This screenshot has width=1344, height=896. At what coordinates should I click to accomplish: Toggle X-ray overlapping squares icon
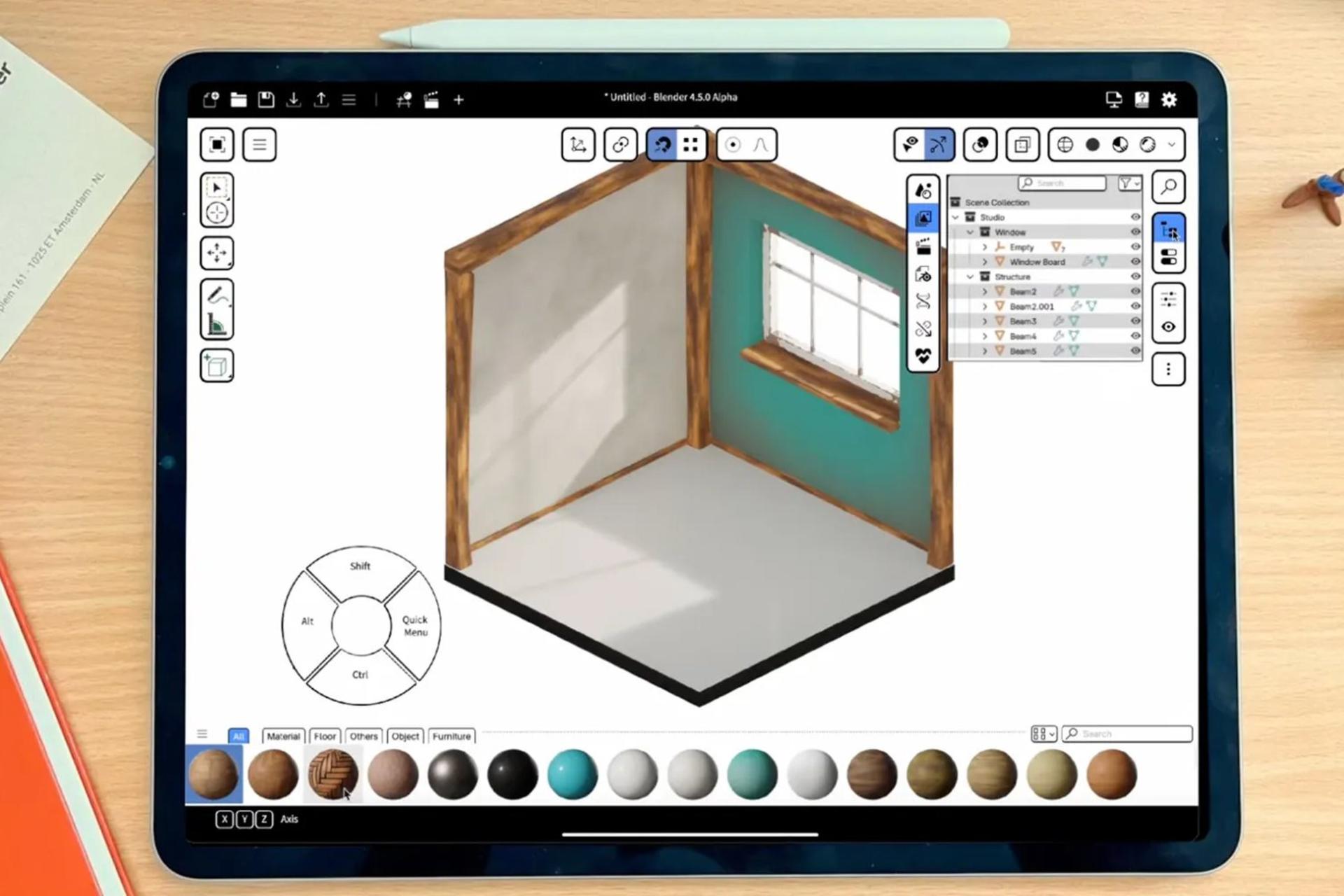click(x=1022, y=145)
